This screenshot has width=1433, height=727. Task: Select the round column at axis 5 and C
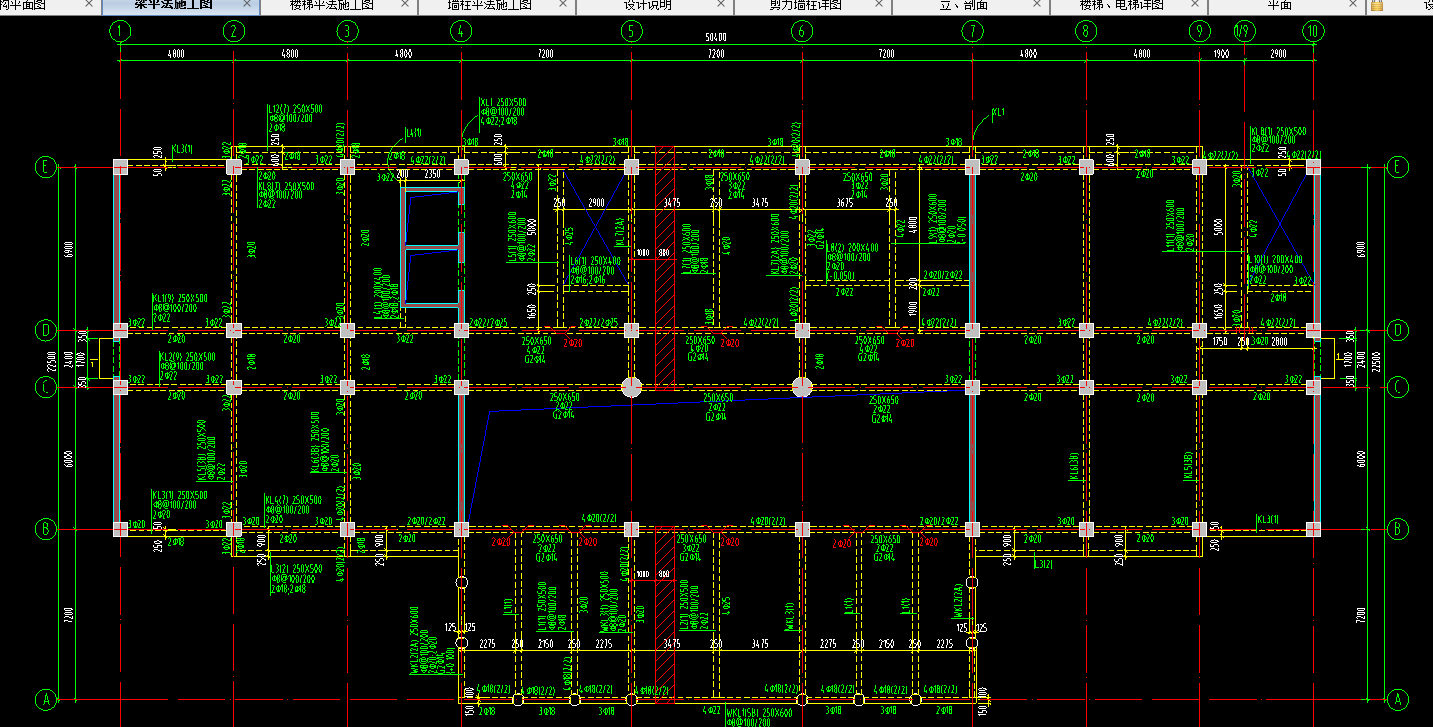coord(631,387)
